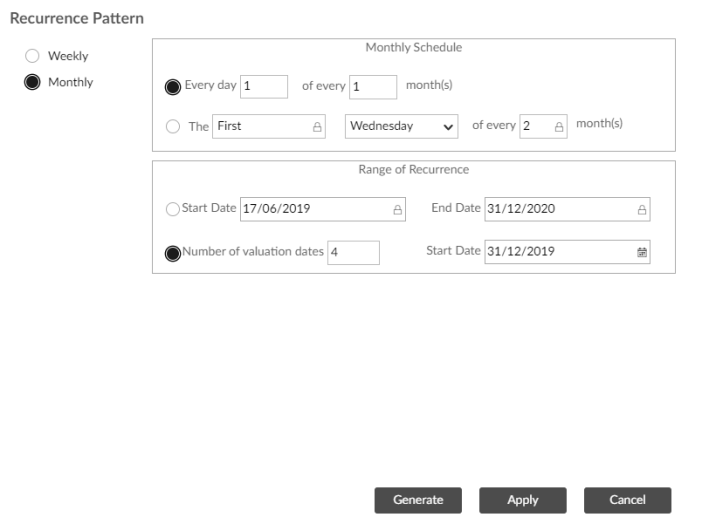
Task: Click the lock icon beside every 2 months
Action: [558, 127]
